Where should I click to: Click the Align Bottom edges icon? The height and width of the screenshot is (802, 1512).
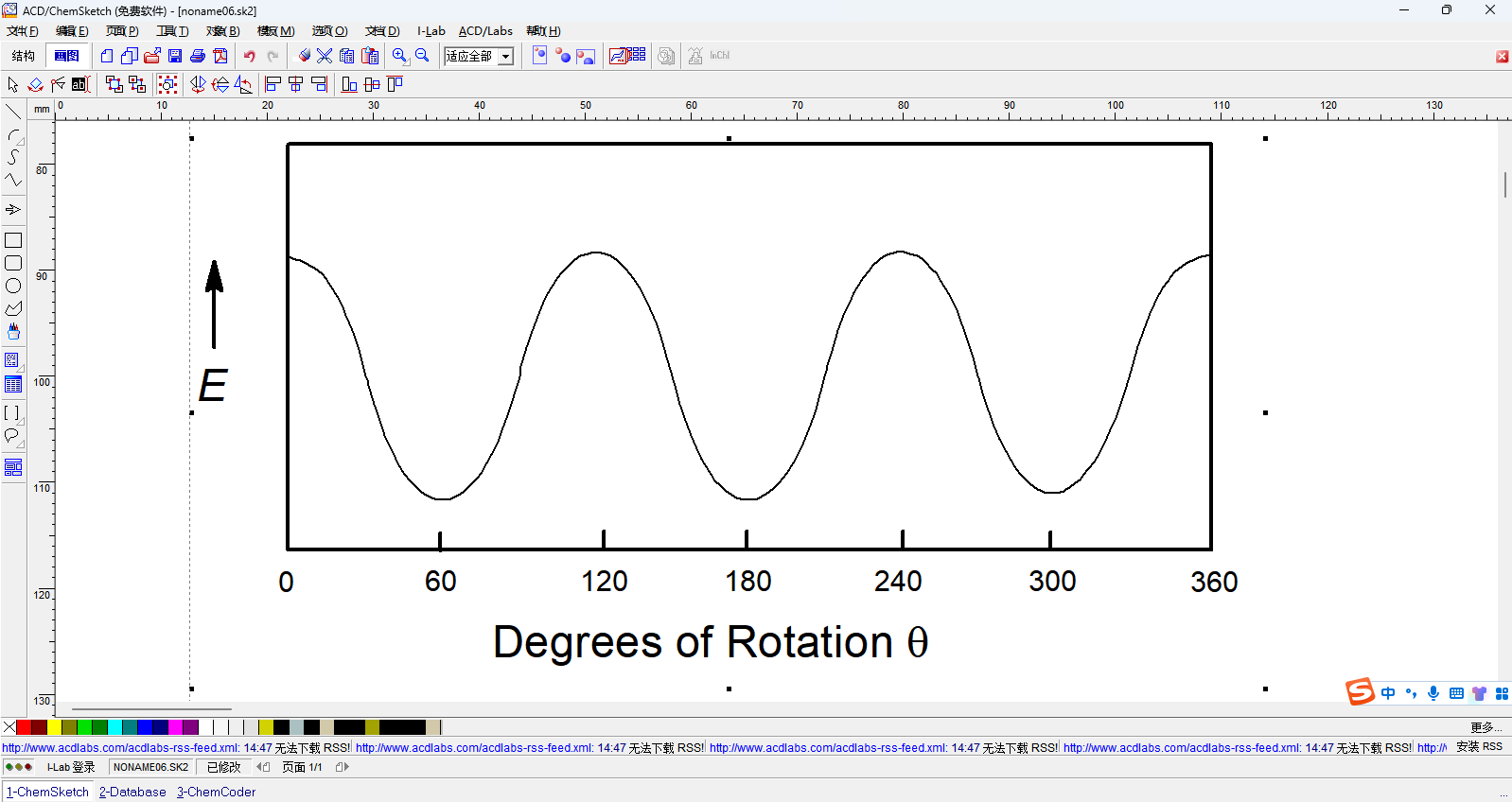pyautogui.click(x=349, y=84)
